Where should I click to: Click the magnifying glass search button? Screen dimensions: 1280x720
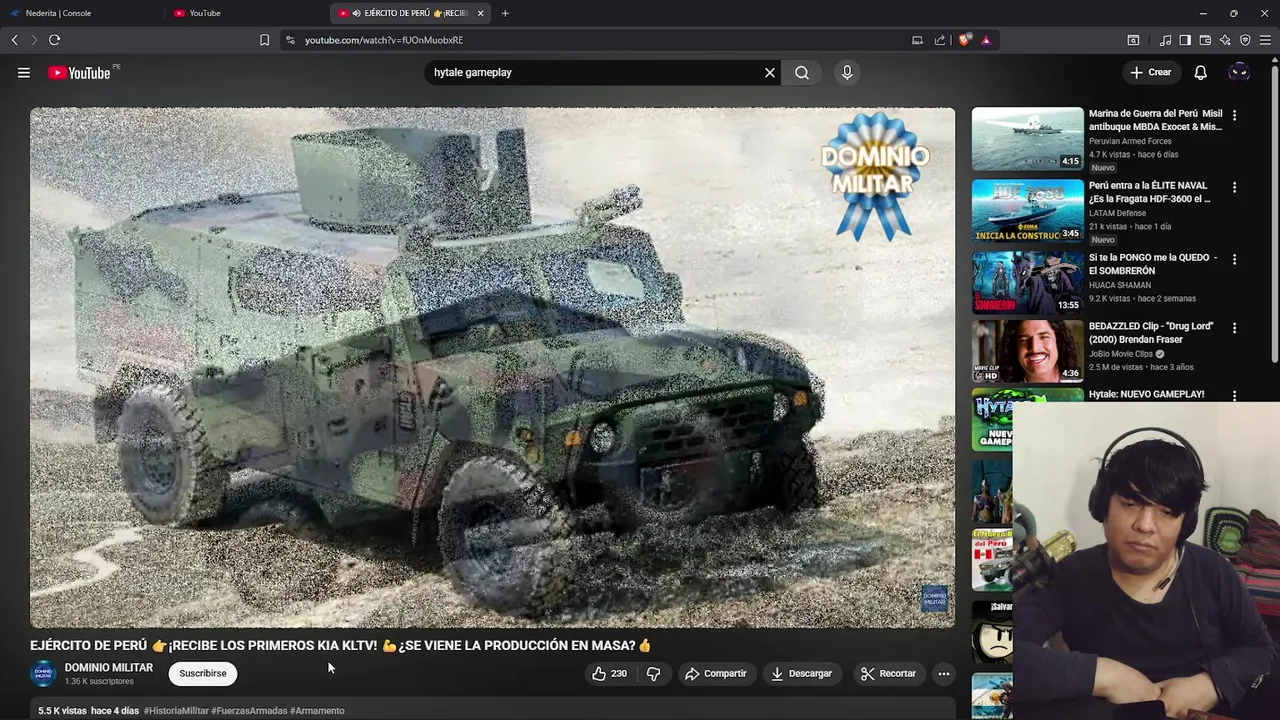pos(802,72)
